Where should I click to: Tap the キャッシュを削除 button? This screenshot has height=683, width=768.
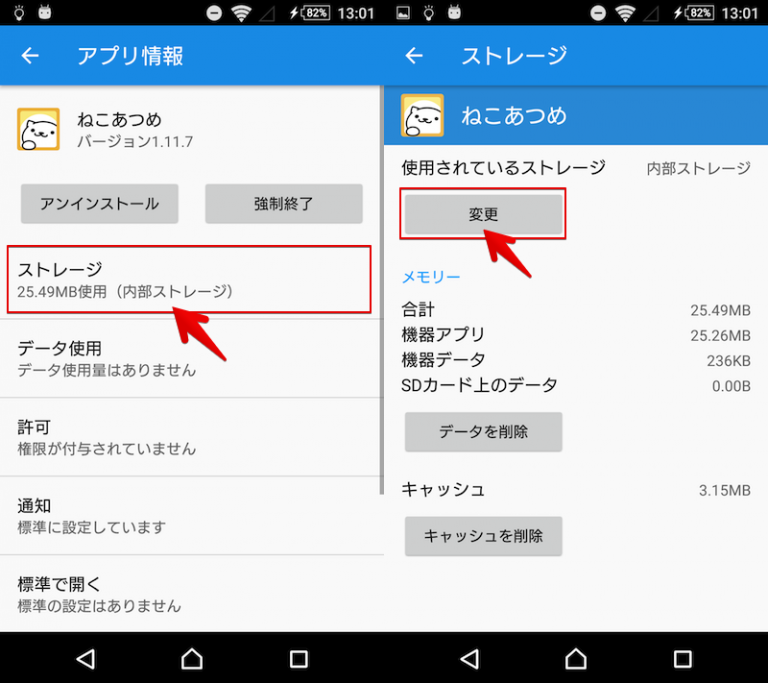tap(483, 536)
